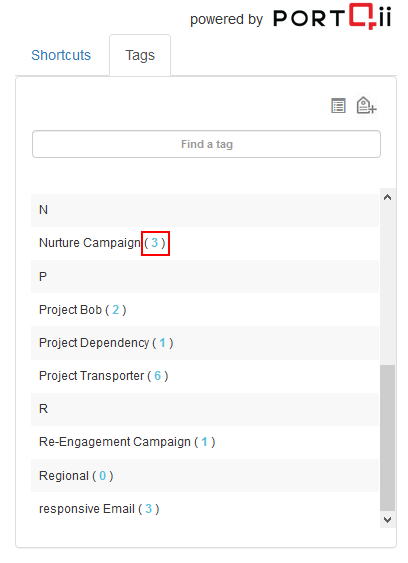Click the Portqii logo
408x563 pixels.
coord(332,17)
